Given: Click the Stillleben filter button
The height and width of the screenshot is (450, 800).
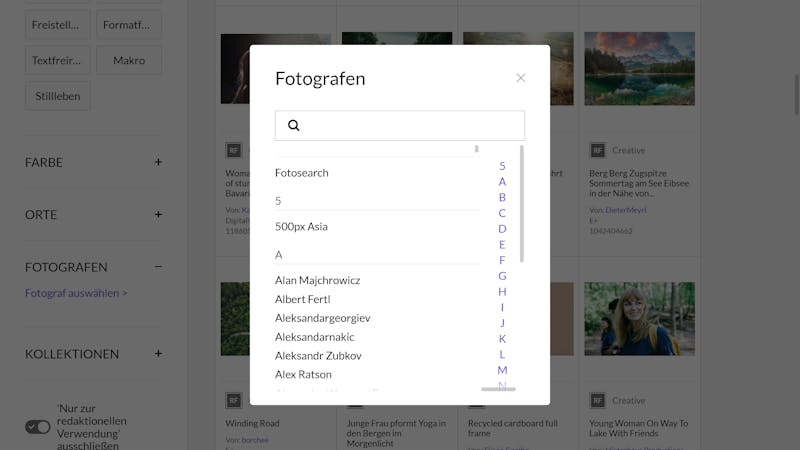Looking at the screenshot, I should 58,96.
